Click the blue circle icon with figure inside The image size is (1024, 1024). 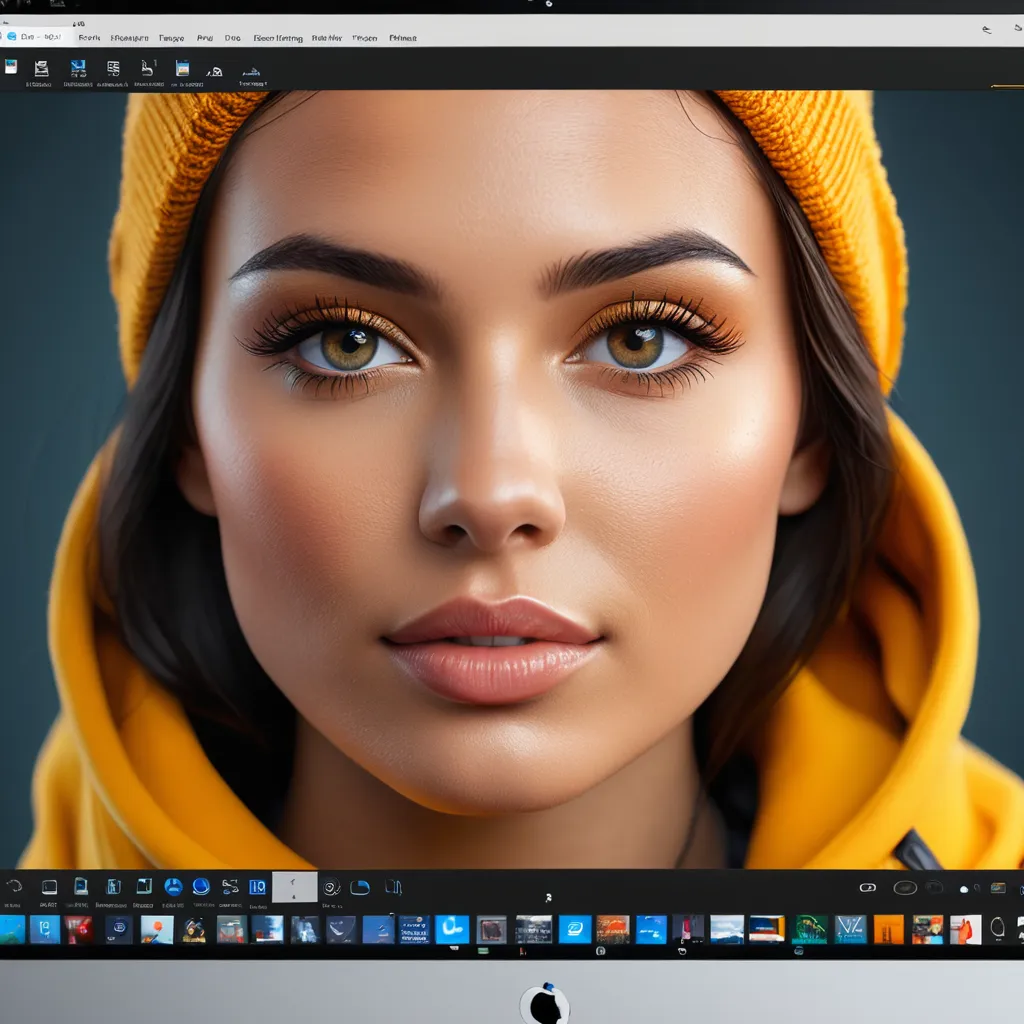(173, 886)
